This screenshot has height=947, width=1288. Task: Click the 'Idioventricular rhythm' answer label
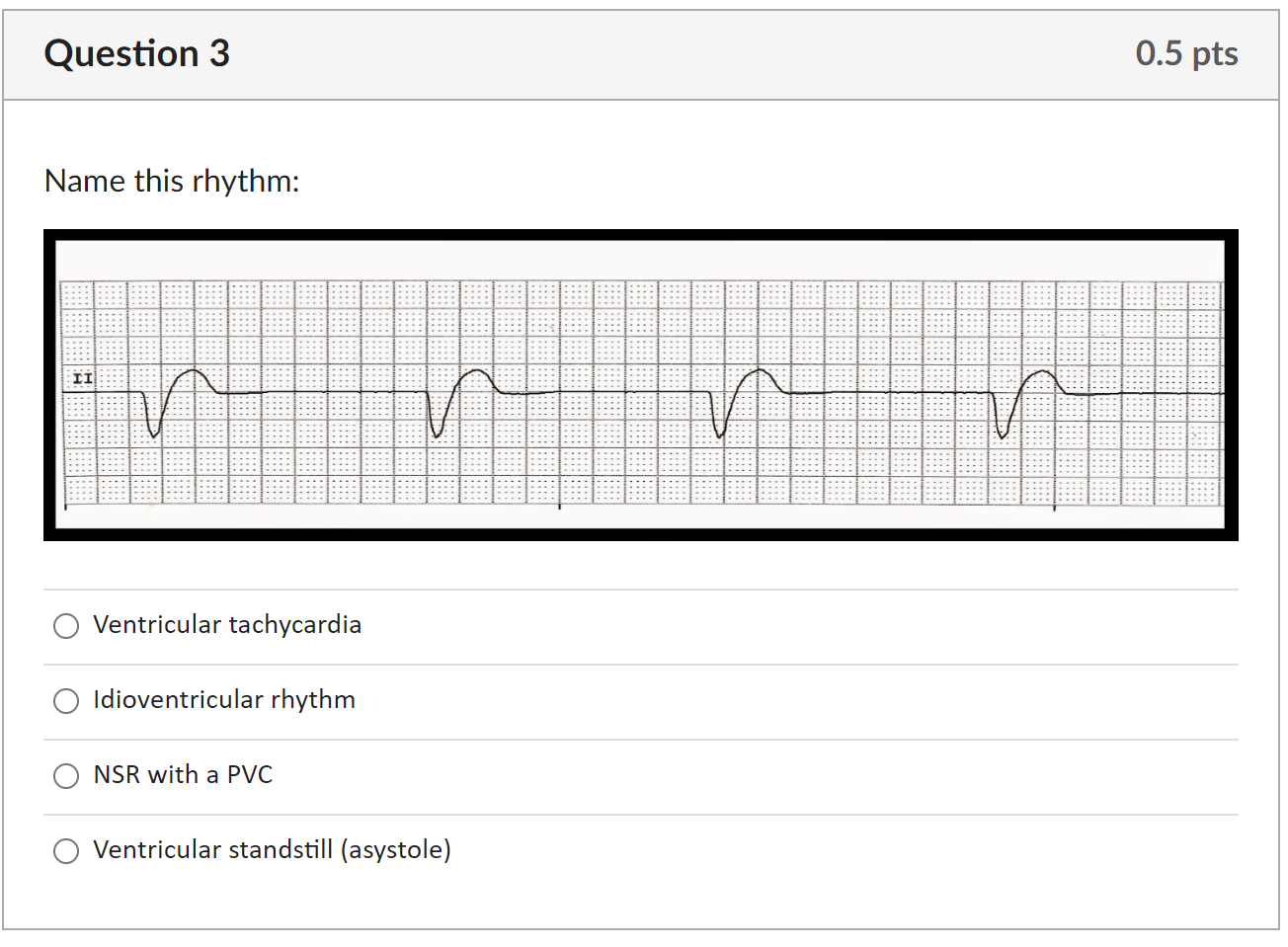(224, 700)
